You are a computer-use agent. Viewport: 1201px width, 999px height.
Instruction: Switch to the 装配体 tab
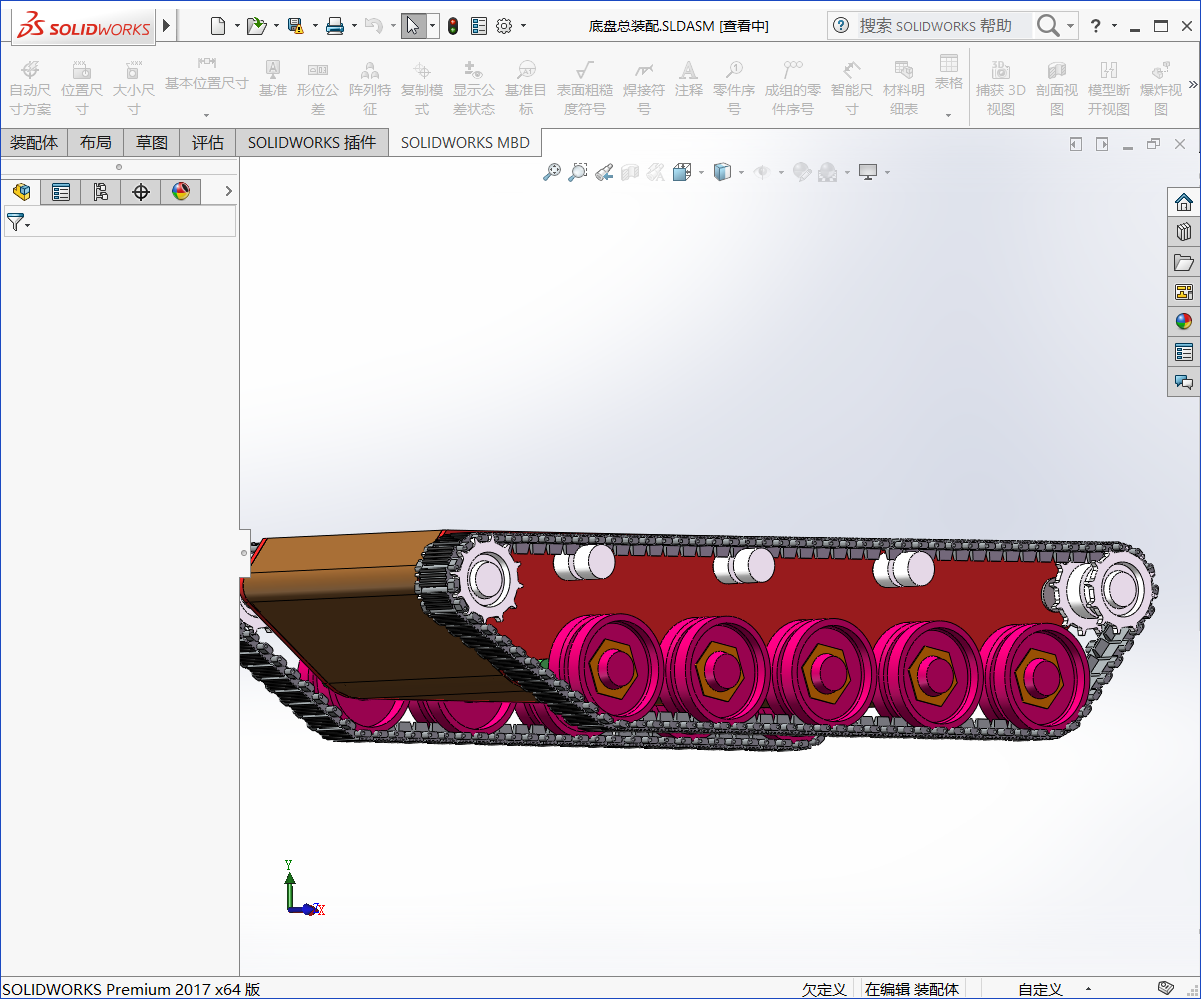point(34,143)
